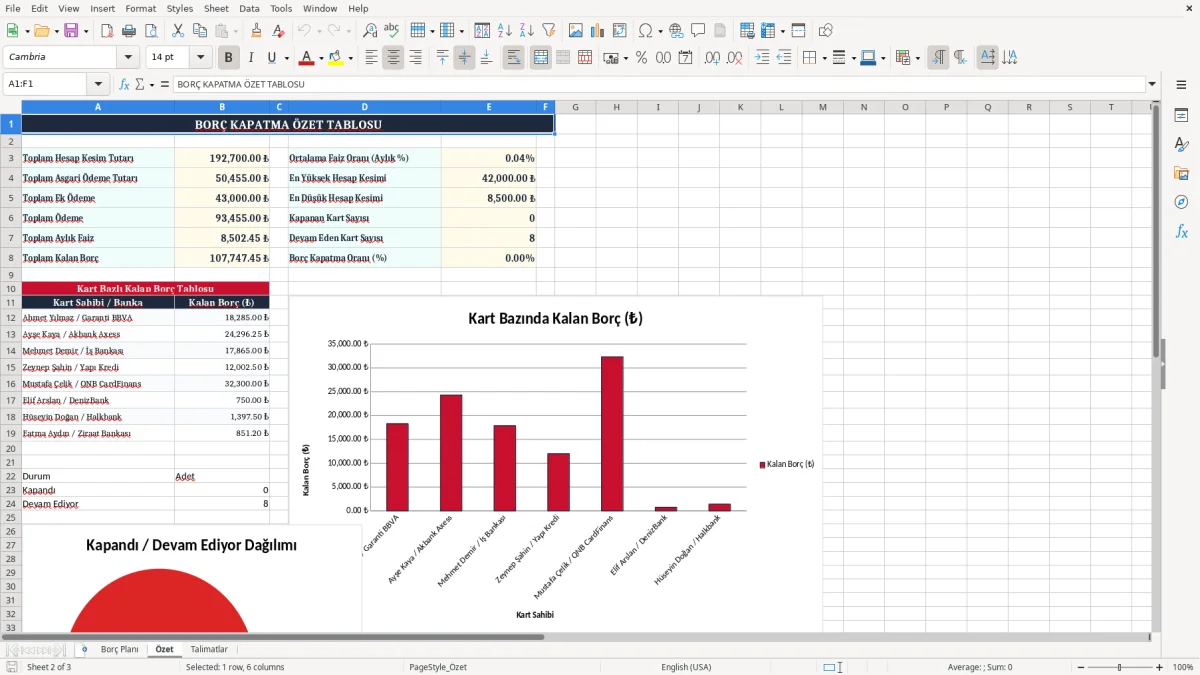Toggle Center Vertically alignment

pos(464,58)
